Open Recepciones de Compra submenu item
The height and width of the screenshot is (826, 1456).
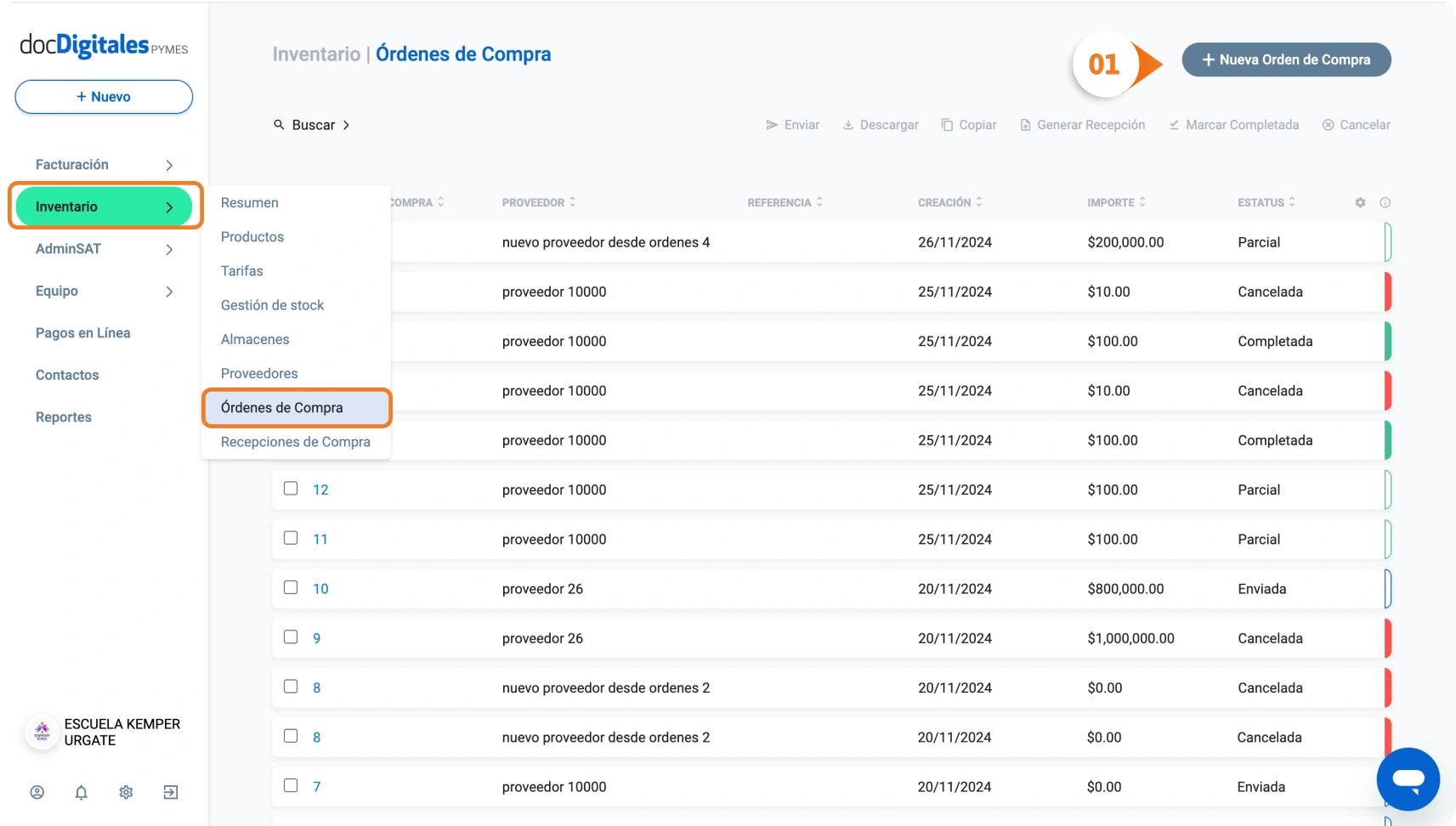295,442
